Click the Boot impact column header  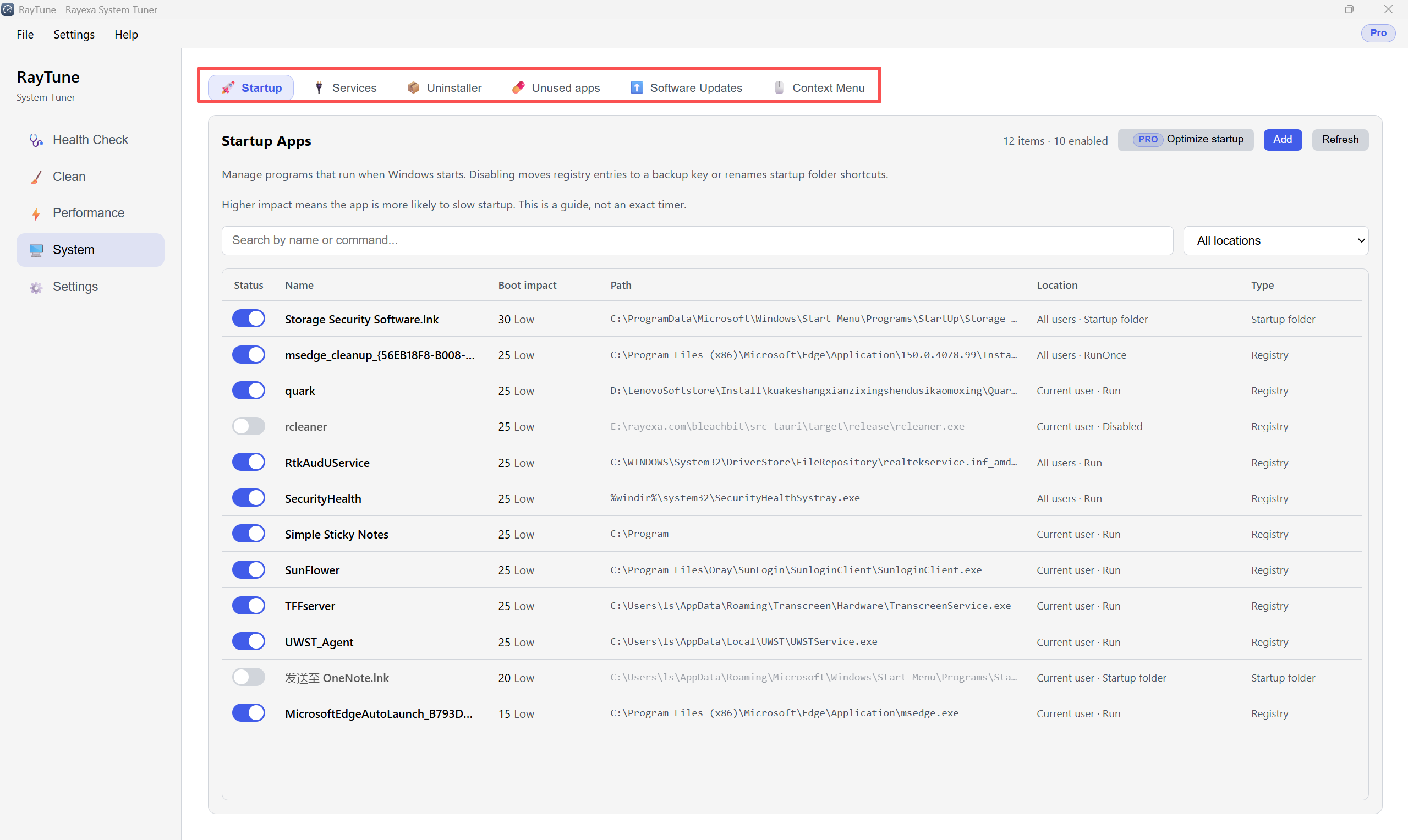[527, 286]
